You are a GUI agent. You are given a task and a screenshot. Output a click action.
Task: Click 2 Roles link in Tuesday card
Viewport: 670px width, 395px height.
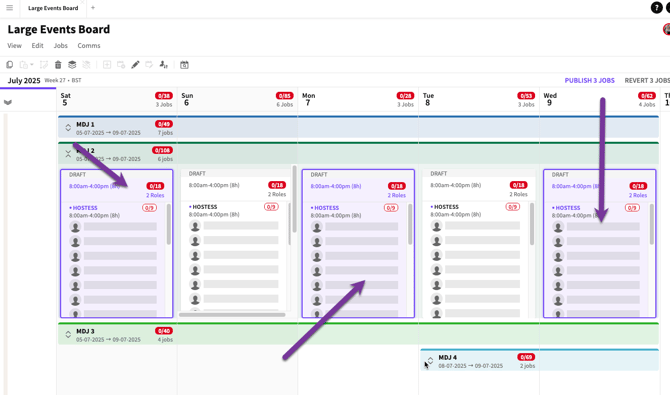(518, 195)
